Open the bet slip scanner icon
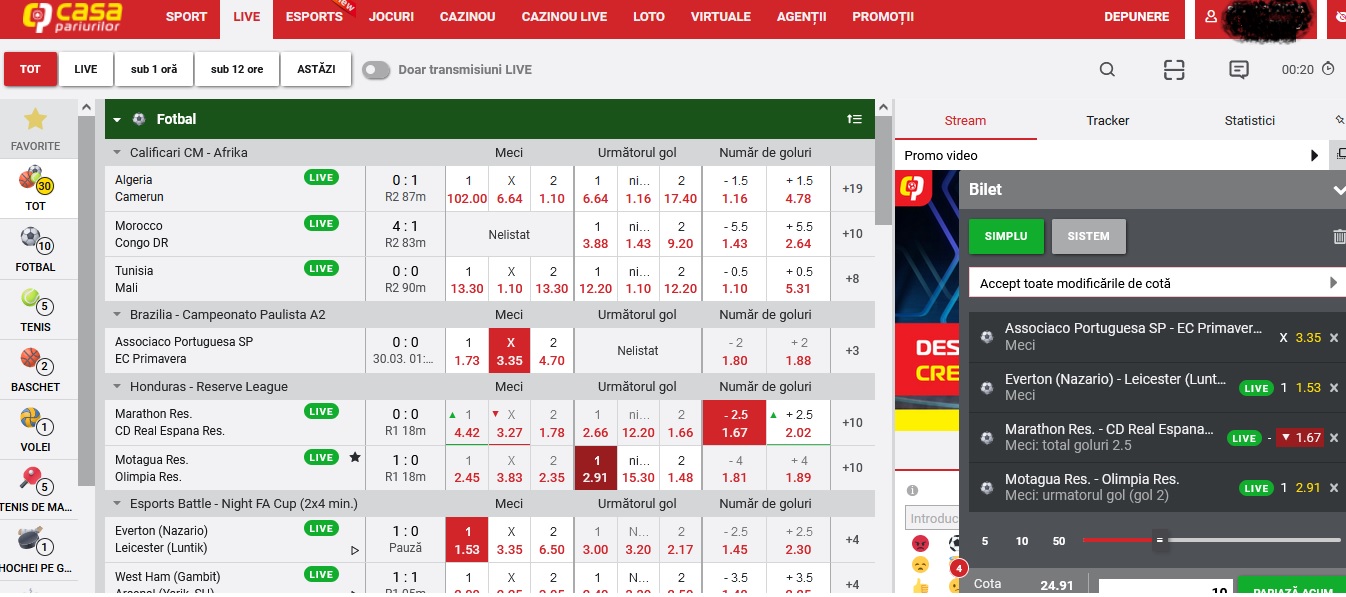 (1174, 69)
